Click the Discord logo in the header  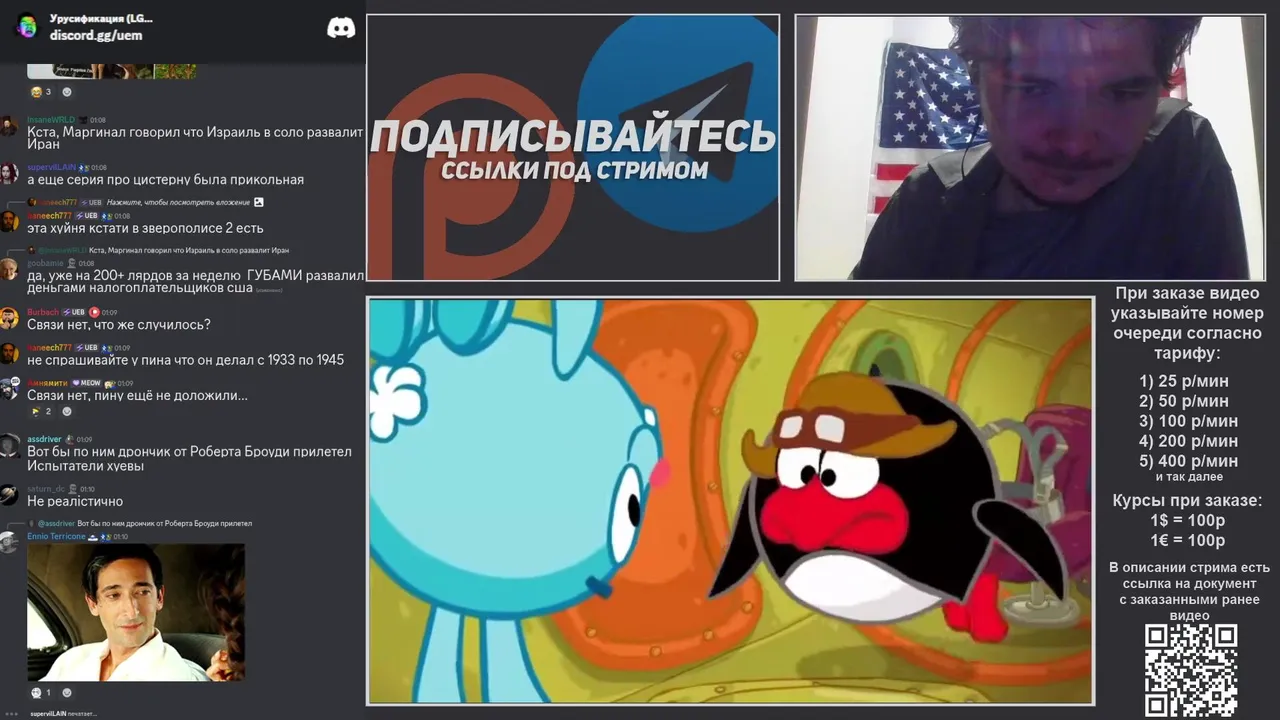click(x=341, y=28)
